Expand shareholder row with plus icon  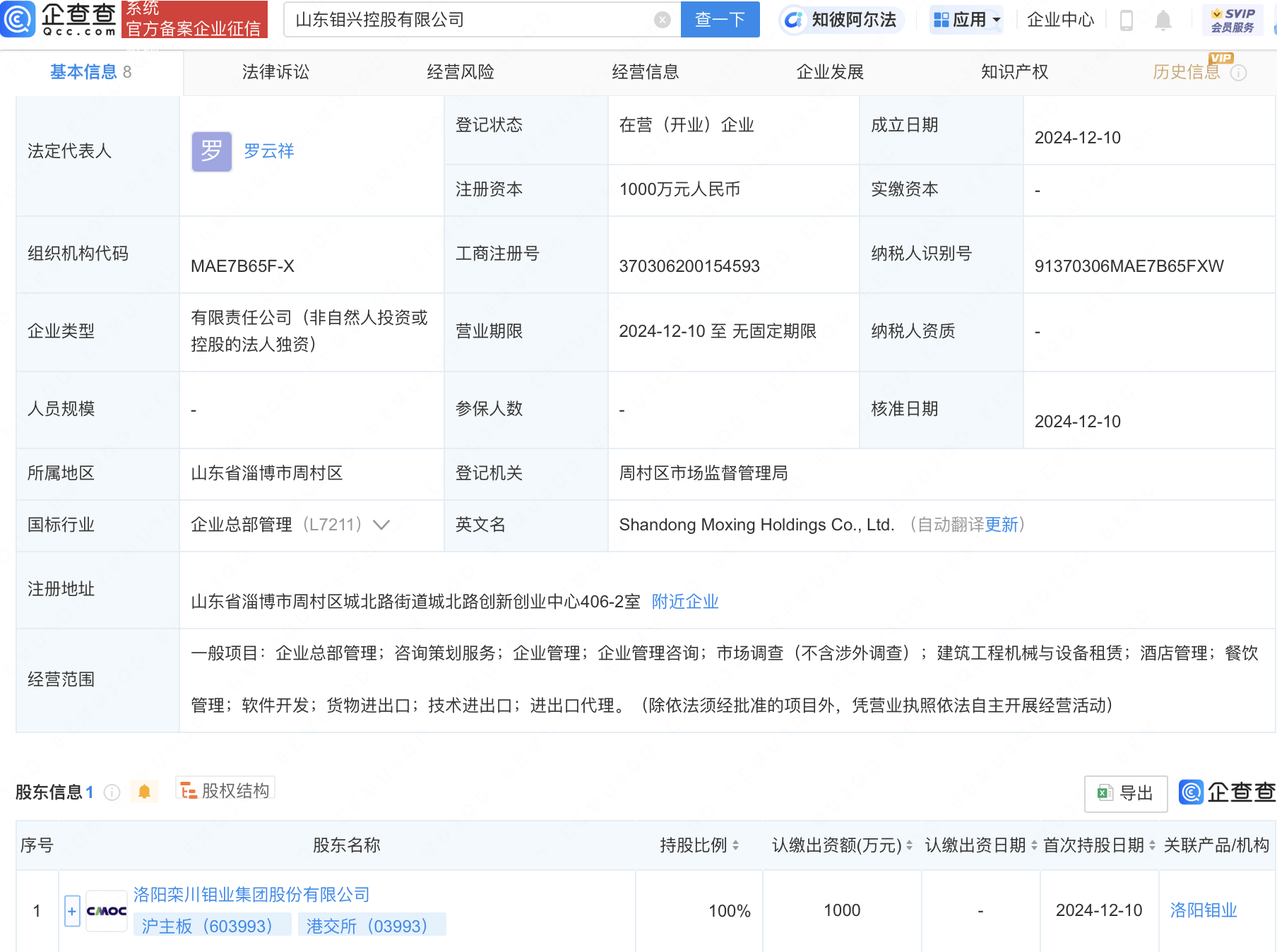pos(72,911)
